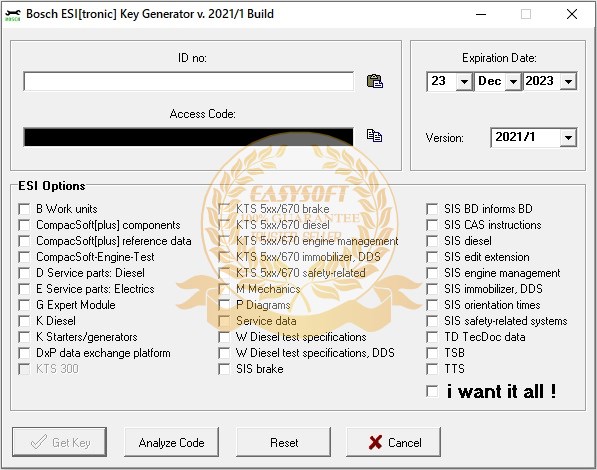Image resolution: width=597 pixels, height=470 pixels.
Task: Click the greyed Get Key button
Action: point(59,442)
